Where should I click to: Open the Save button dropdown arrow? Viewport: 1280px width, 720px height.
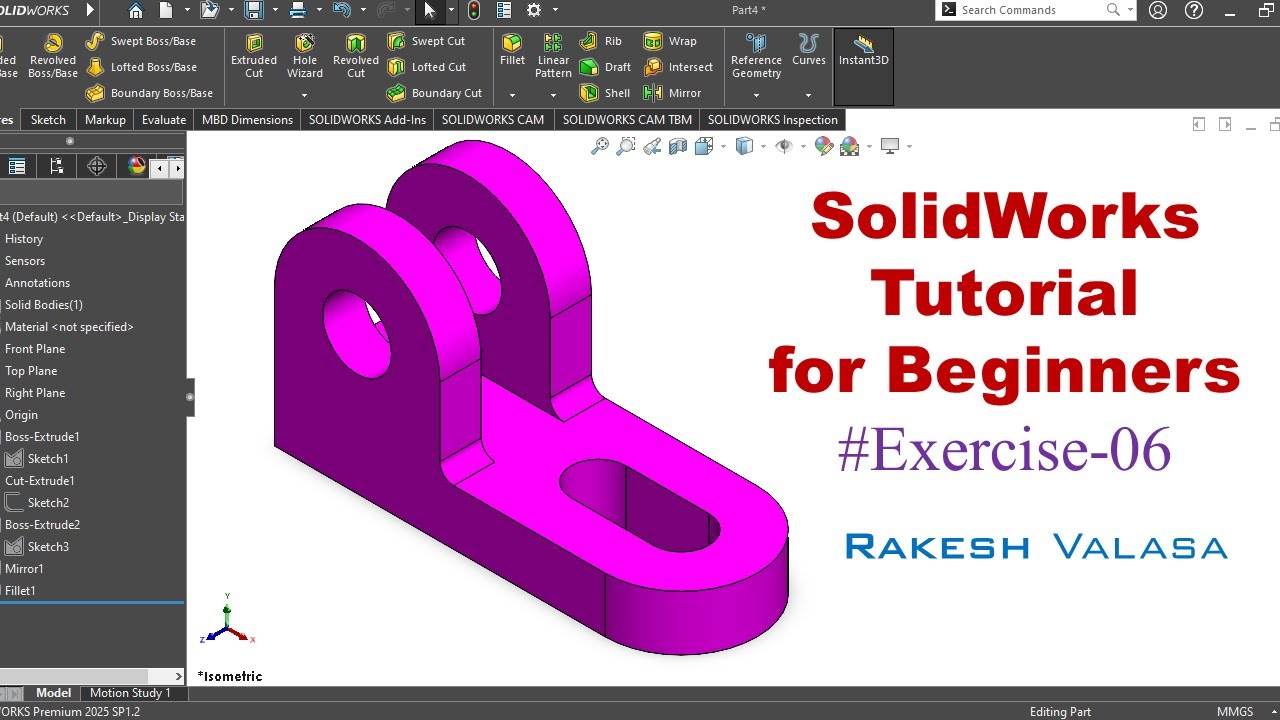[x=275, y=10]
